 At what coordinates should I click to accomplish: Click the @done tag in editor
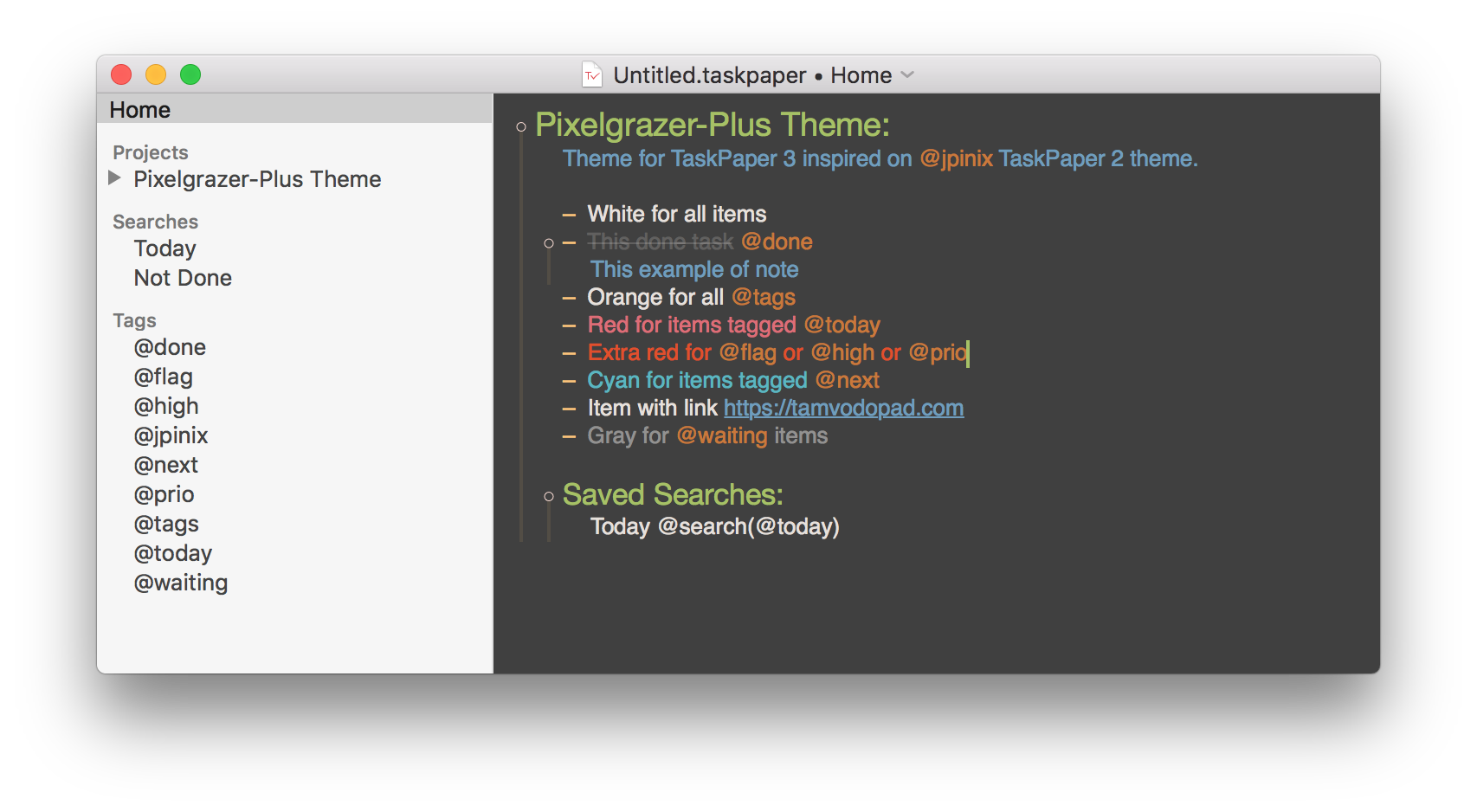click(x=777, y=242)
